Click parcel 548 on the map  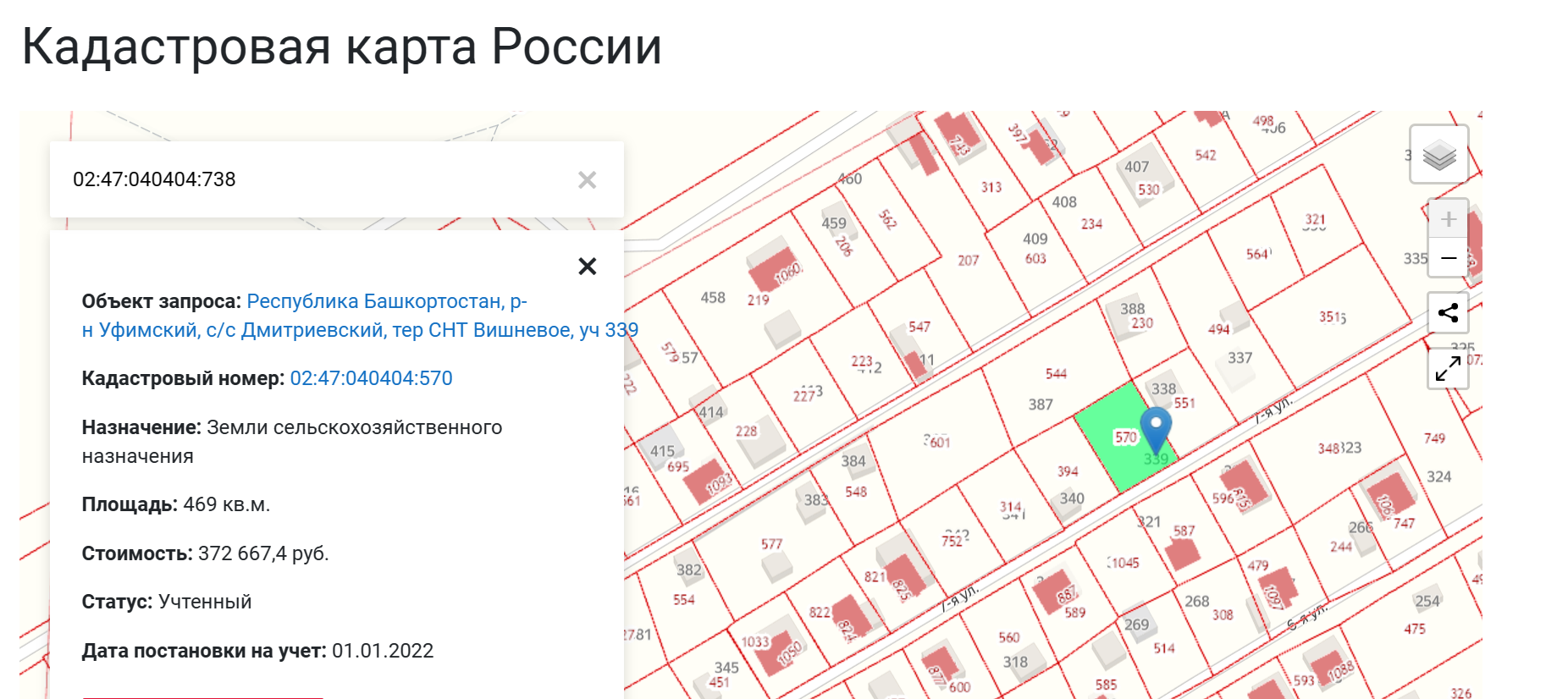tap(856, 492)
